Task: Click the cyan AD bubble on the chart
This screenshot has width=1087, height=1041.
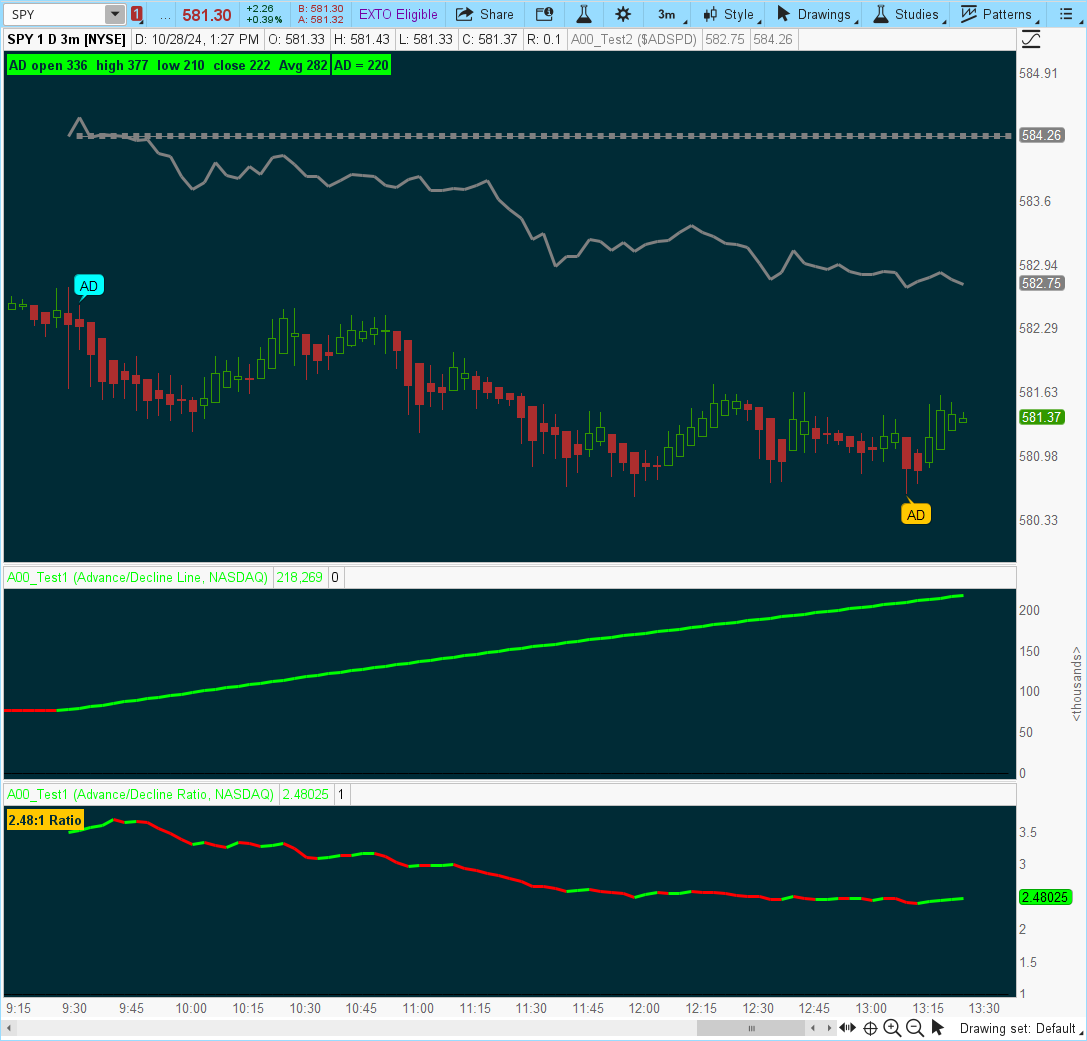Action: tap(89, 286)
